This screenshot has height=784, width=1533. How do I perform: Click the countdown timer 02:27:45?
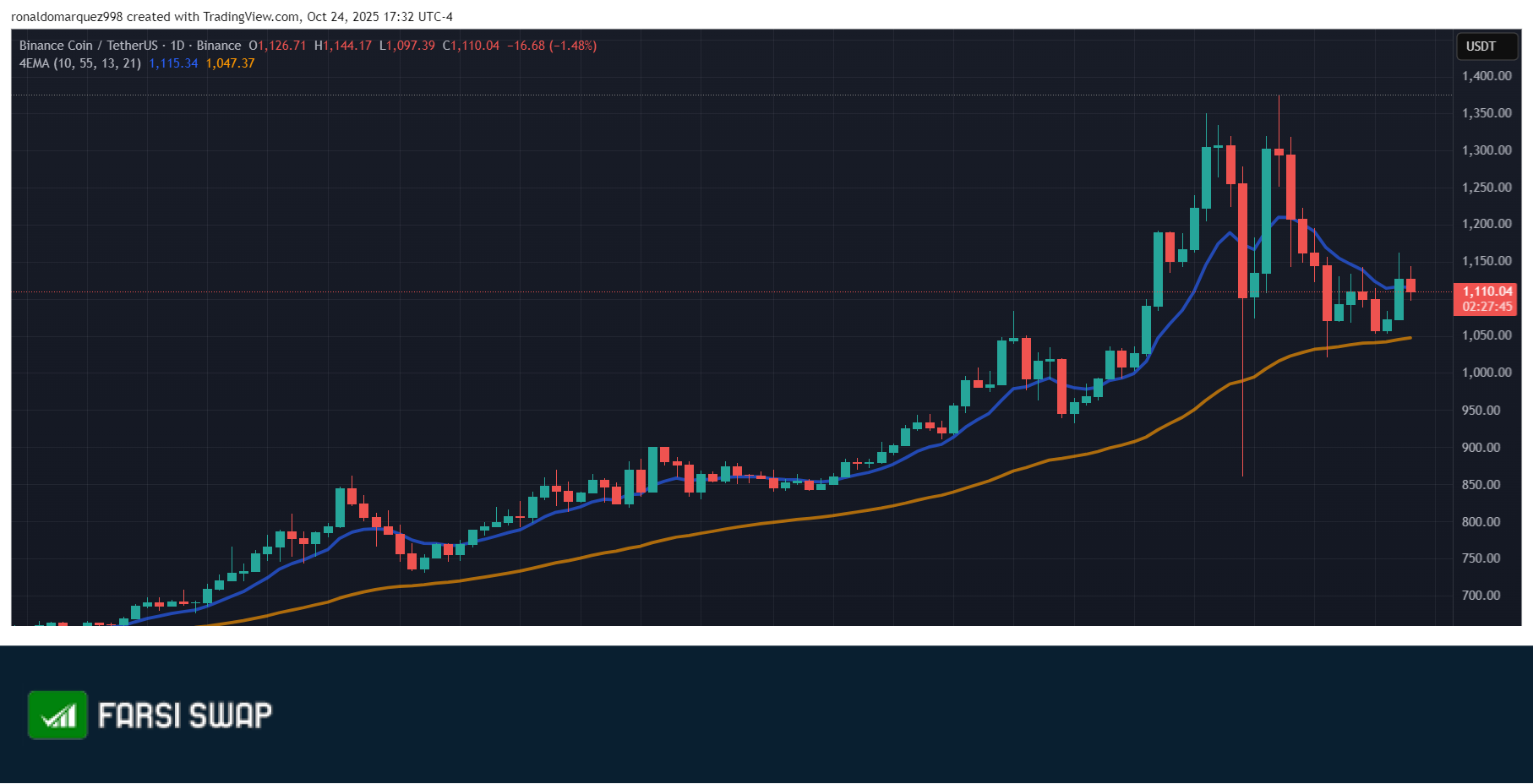pyautogui.click(x=1487, y=307)
